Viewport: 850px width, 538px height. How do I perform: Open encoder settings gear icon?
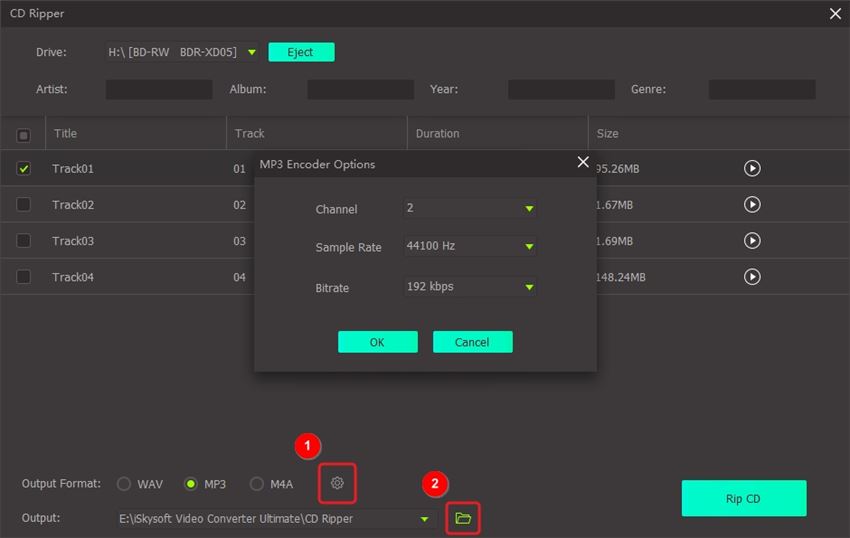337,484
